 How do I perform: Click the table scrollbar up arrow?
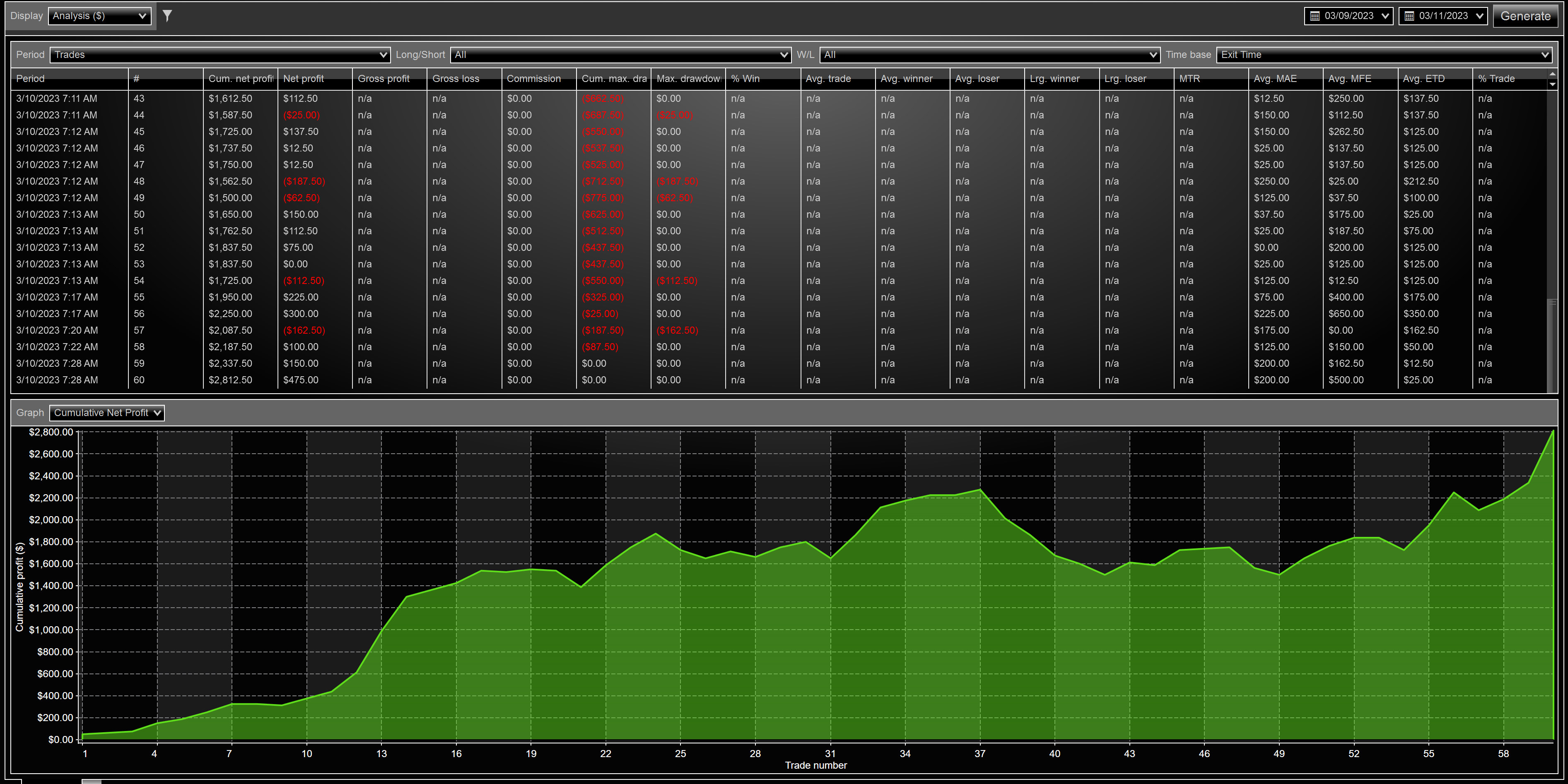tap(1552, 74)
